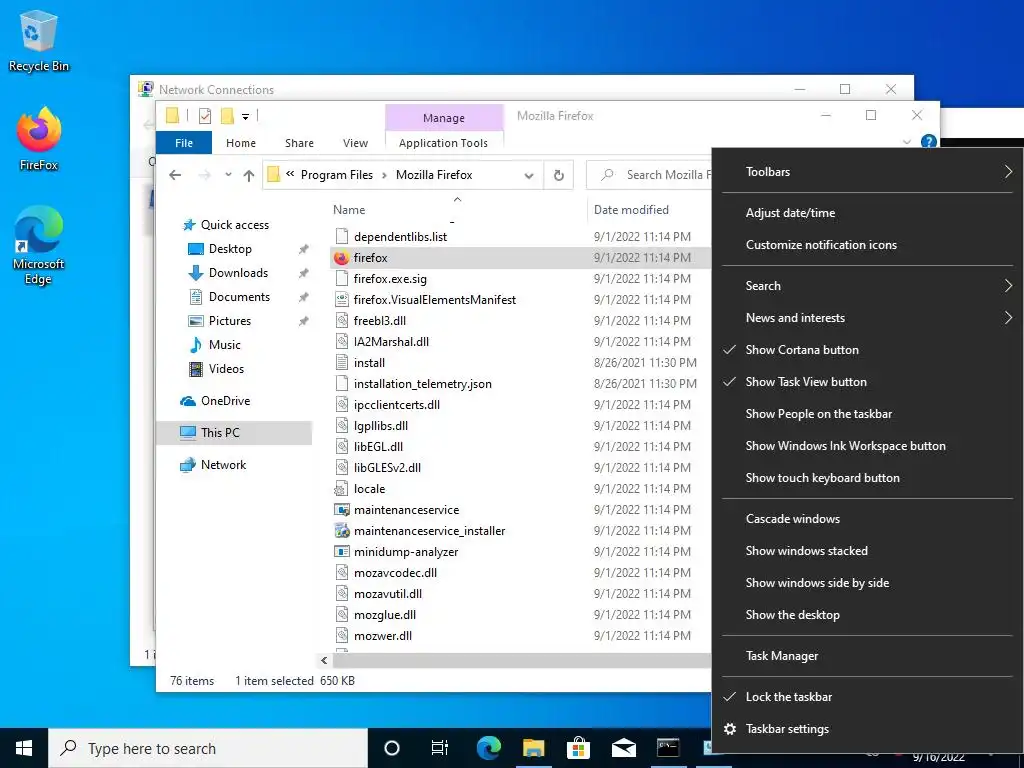This screenshot has height=768, width=1024.
Task: Open the address bar history dropdown
Action: tap(529, 176)
